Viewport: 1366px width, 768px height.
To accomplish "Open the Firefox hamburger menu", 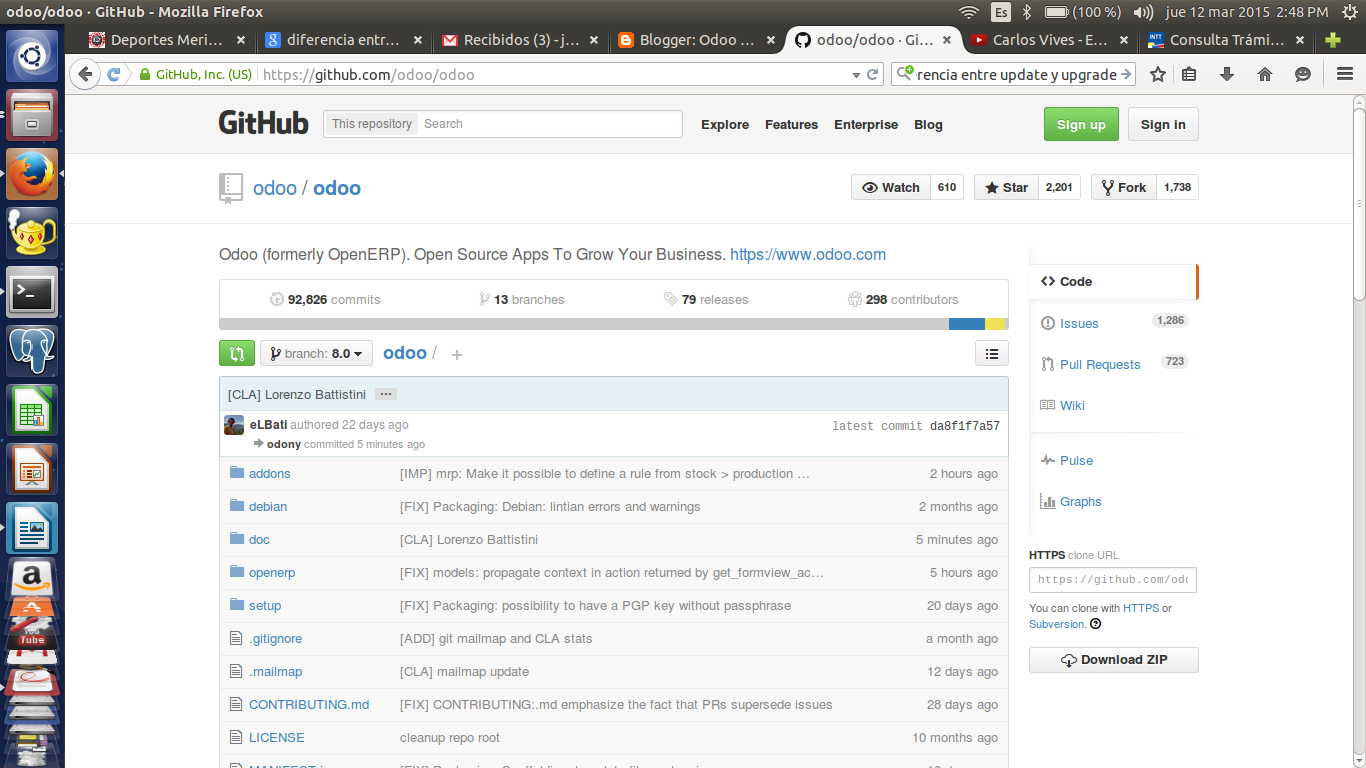I will coord(1344,74).
